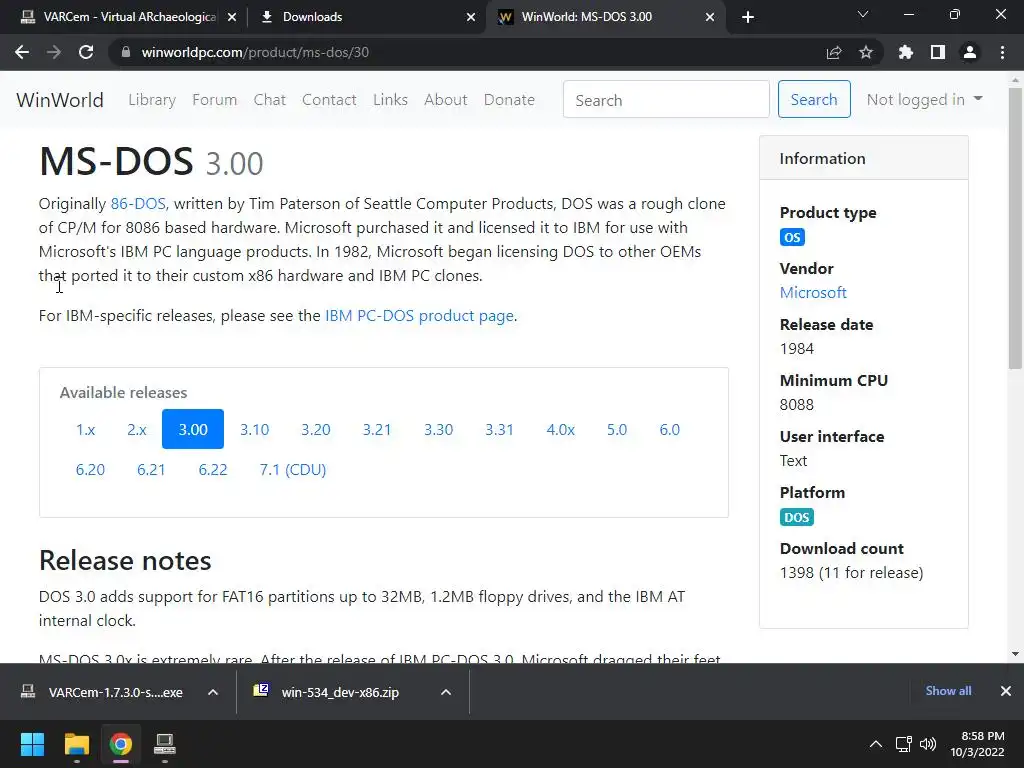
Task: View site security lock icon
Action: (x=126, y=52)
